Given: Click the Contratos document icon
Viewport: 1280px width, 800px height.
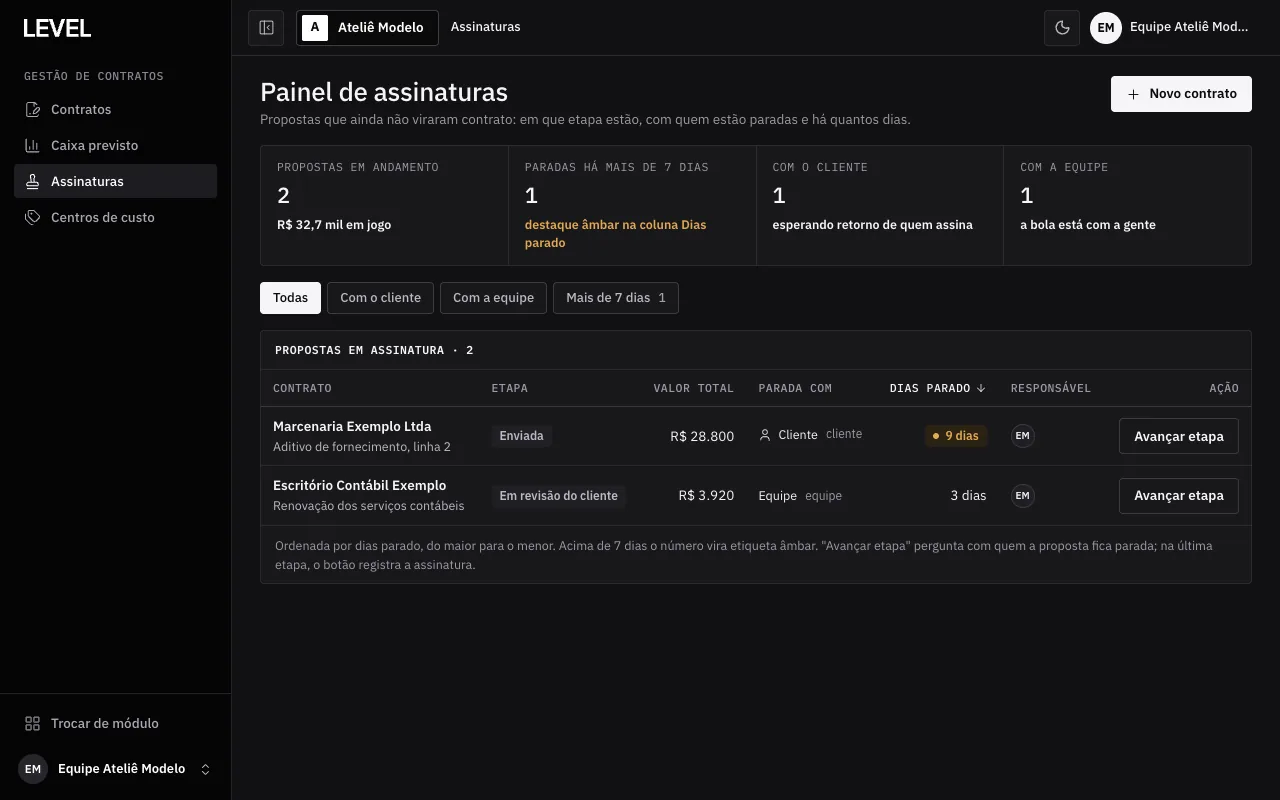Looking at the screenshot, I should [x=33, y=109].
